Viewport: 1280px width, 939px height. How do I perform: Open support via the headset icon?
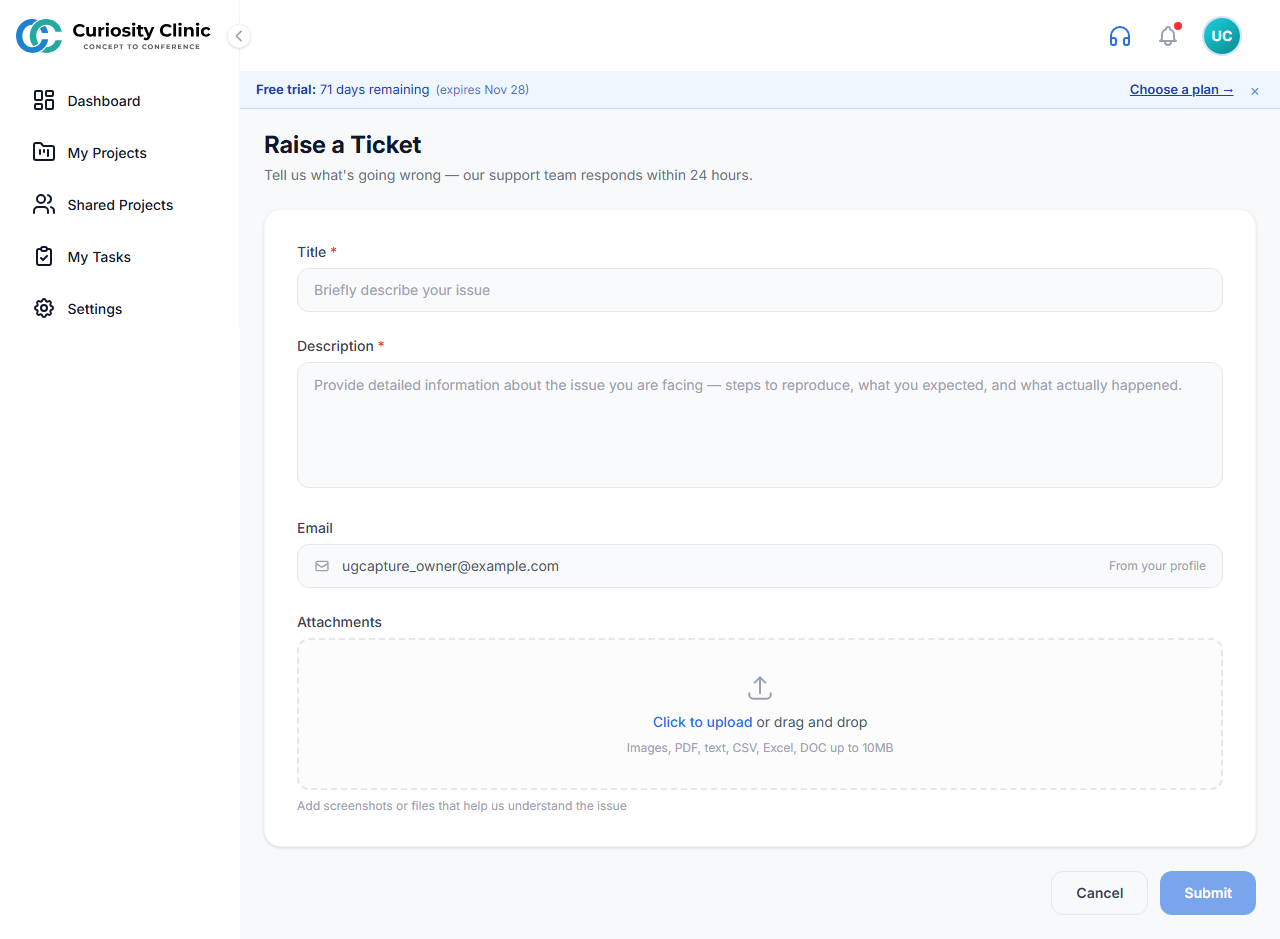1120,36
